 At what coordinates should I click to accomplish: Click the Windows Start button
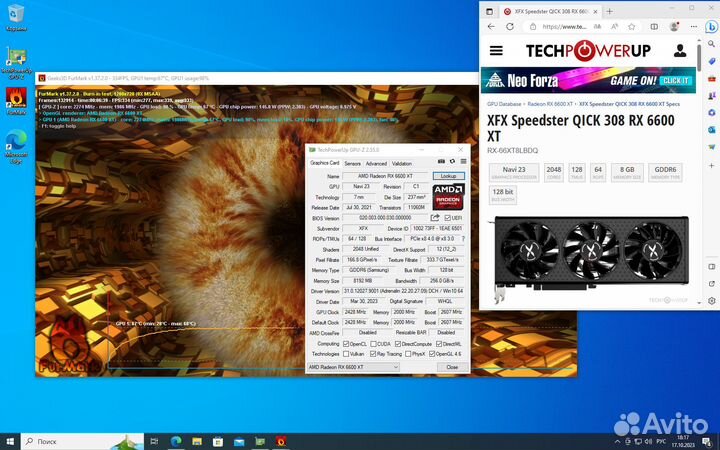[10, 441]
